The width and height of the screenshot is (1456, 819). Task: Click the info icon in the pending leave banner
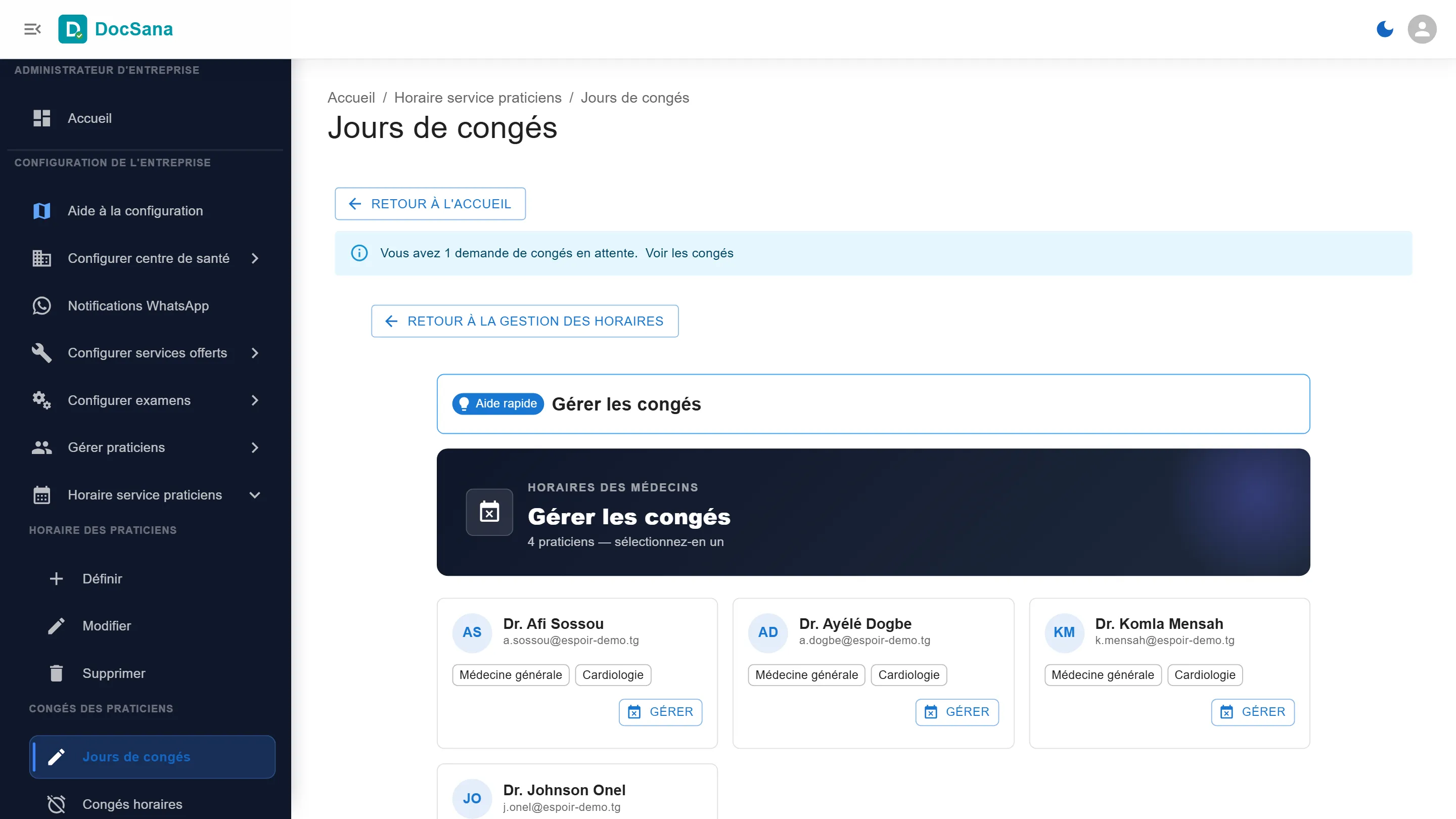coord(359,253)
